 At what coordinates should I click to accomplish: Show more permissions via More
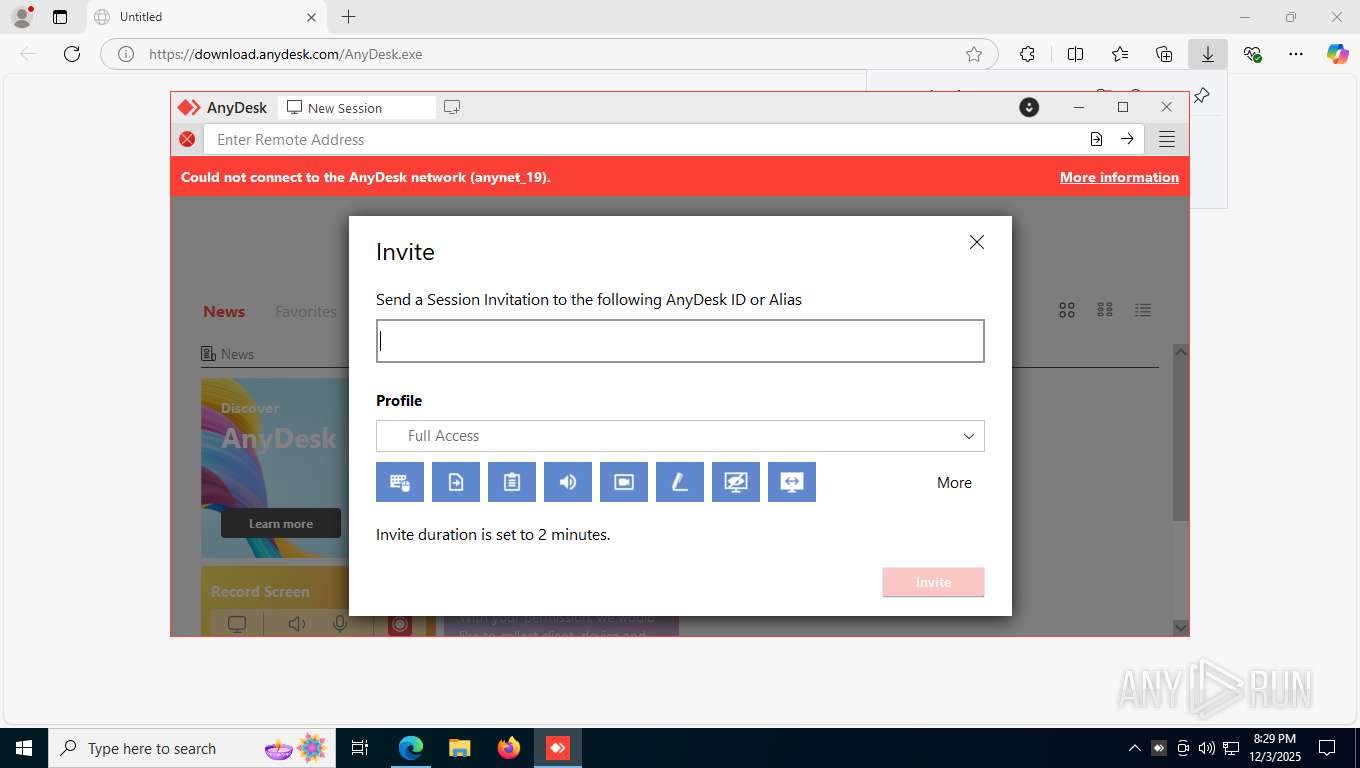pos(954,482)
